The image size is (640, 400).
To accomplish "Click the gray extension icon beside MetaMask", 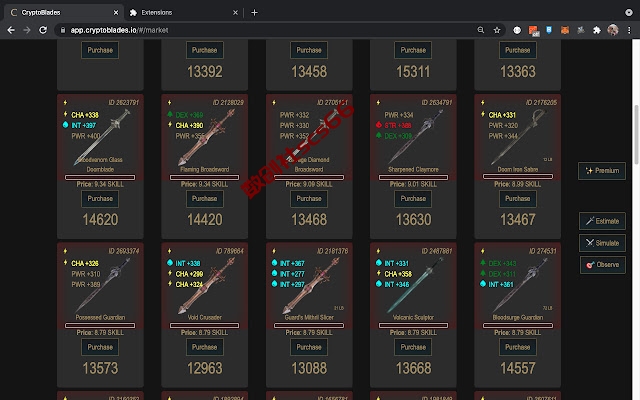I will 581,30.
